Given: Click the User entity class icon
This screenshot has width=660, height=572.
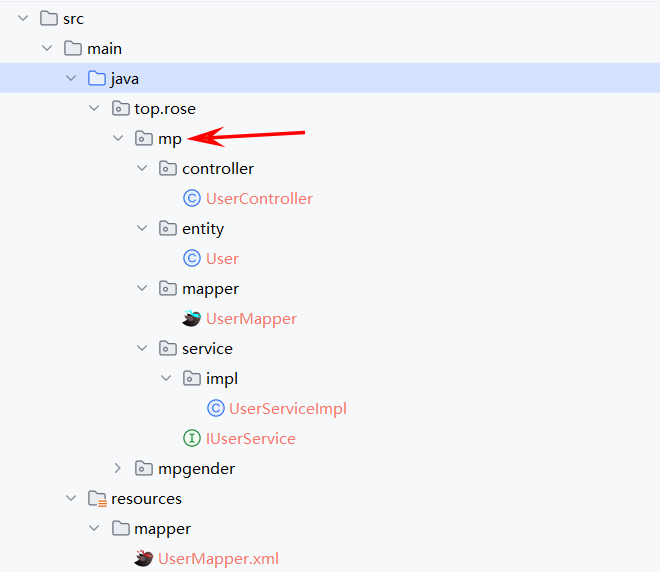Looking at the screenshot, I should tap(192, 258).
